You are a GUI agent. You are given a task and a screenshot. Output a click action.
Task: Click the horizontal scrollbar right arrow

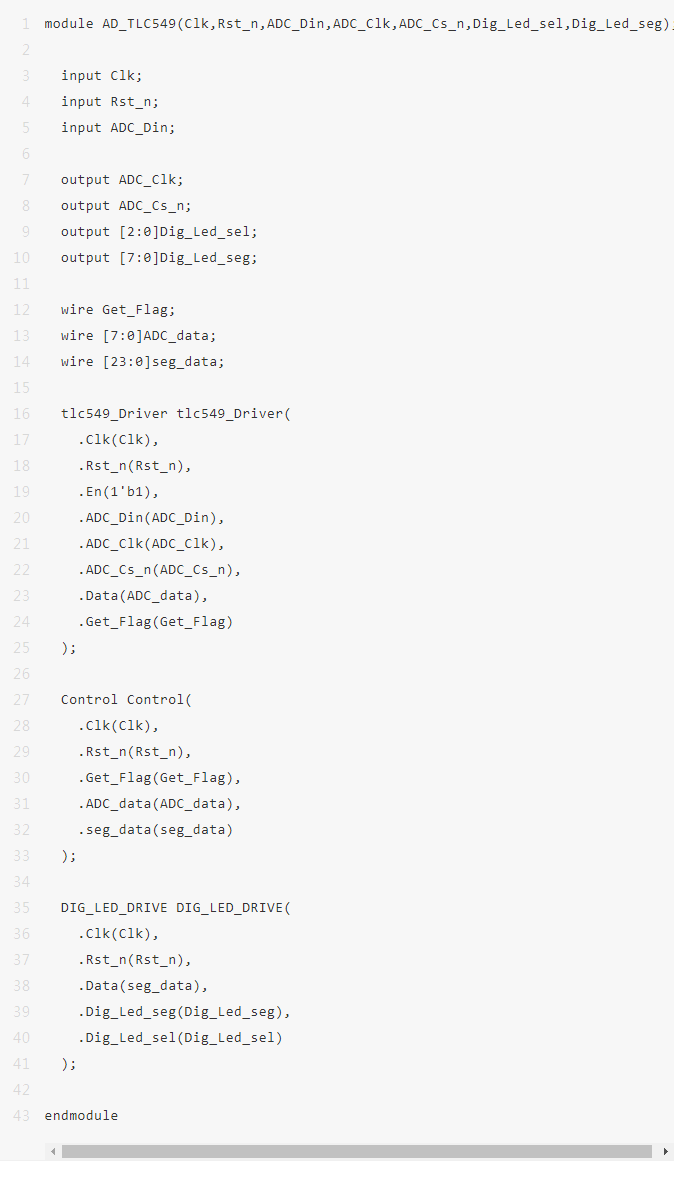tap(666, 1151)
